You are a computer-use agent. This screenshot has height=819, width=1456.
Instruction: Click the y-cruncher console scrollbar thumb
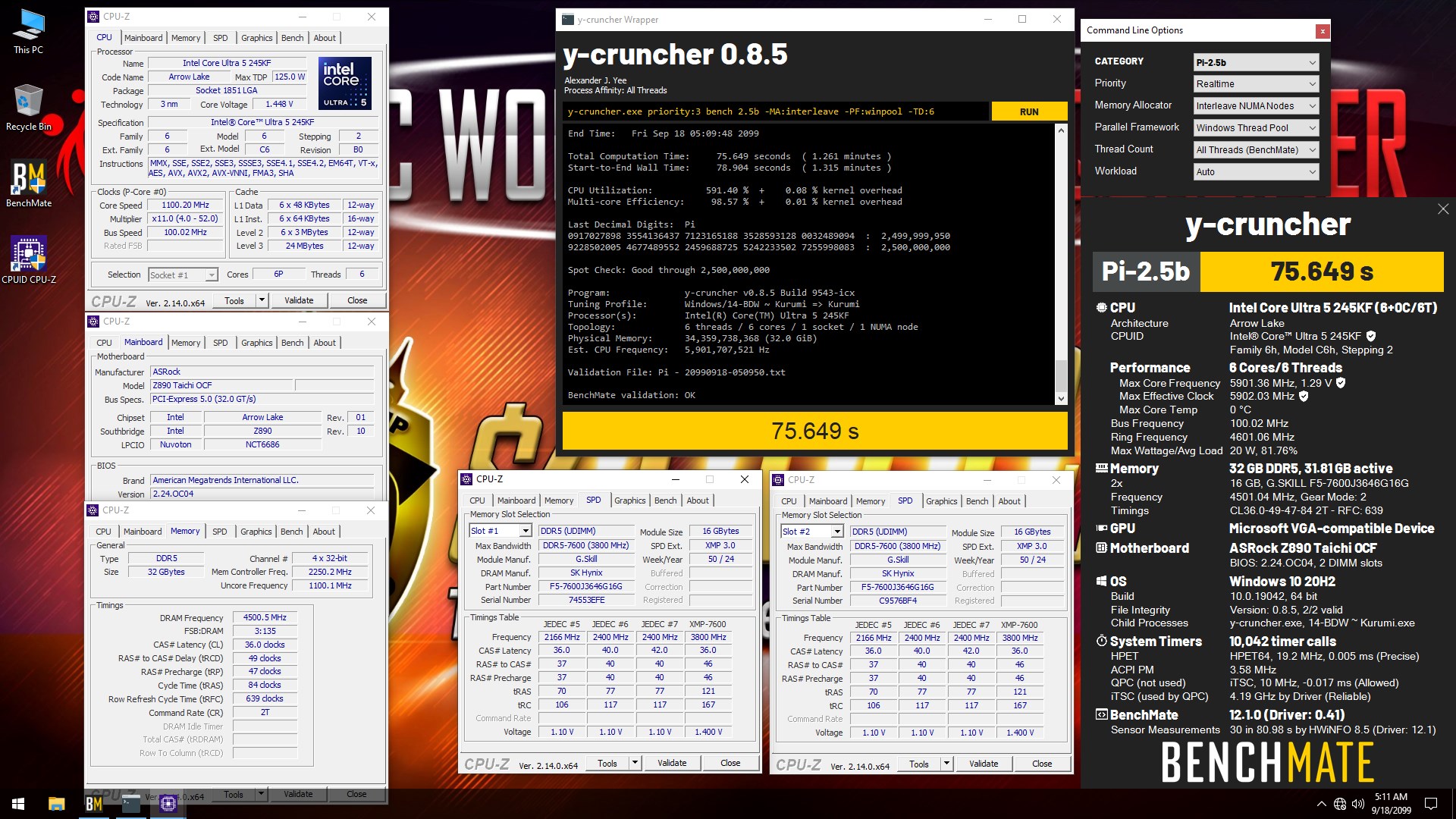coord(1061,375)
